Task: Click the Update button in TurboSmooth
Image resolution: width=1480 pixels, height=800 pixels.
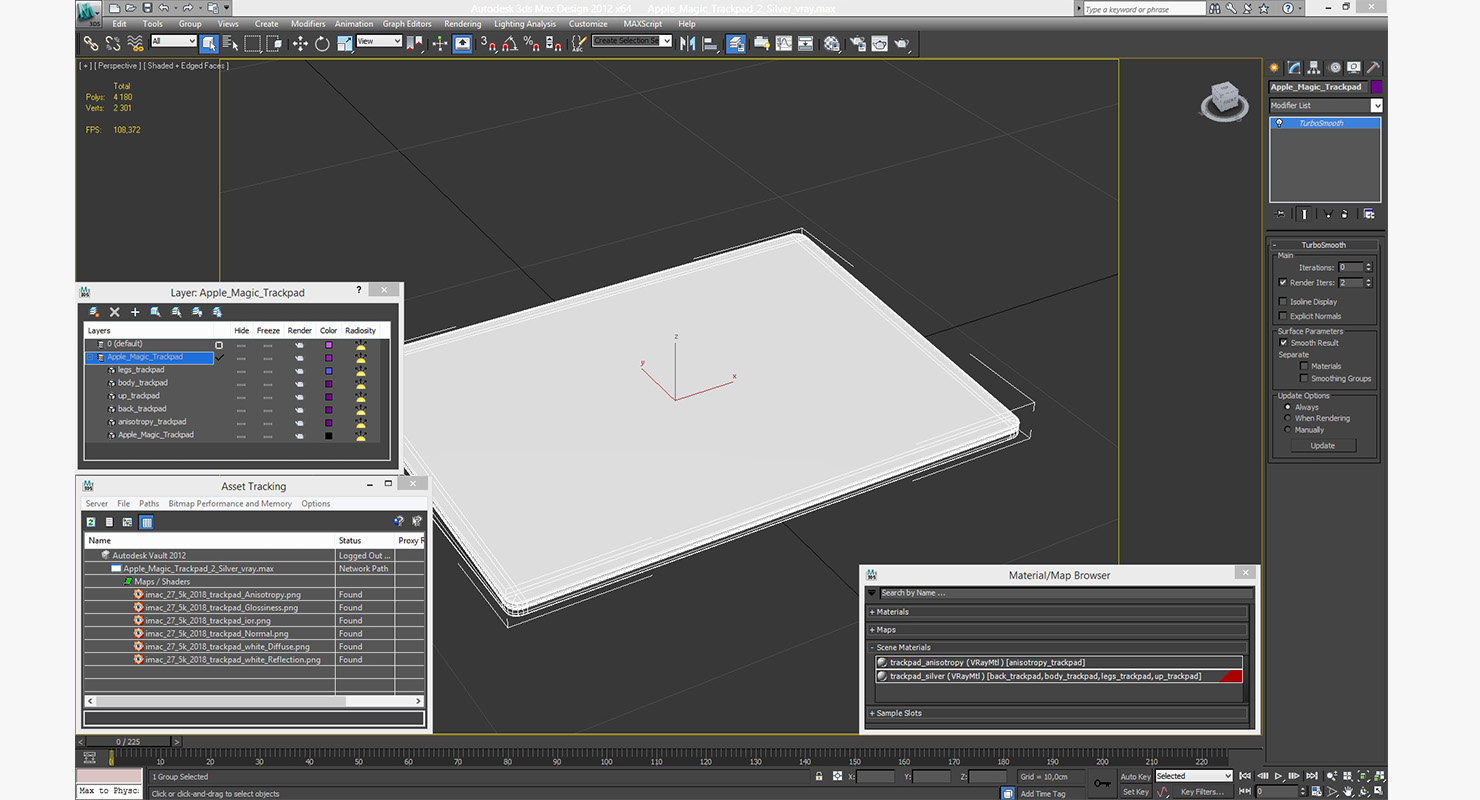Action: (x=1322, y=446)
